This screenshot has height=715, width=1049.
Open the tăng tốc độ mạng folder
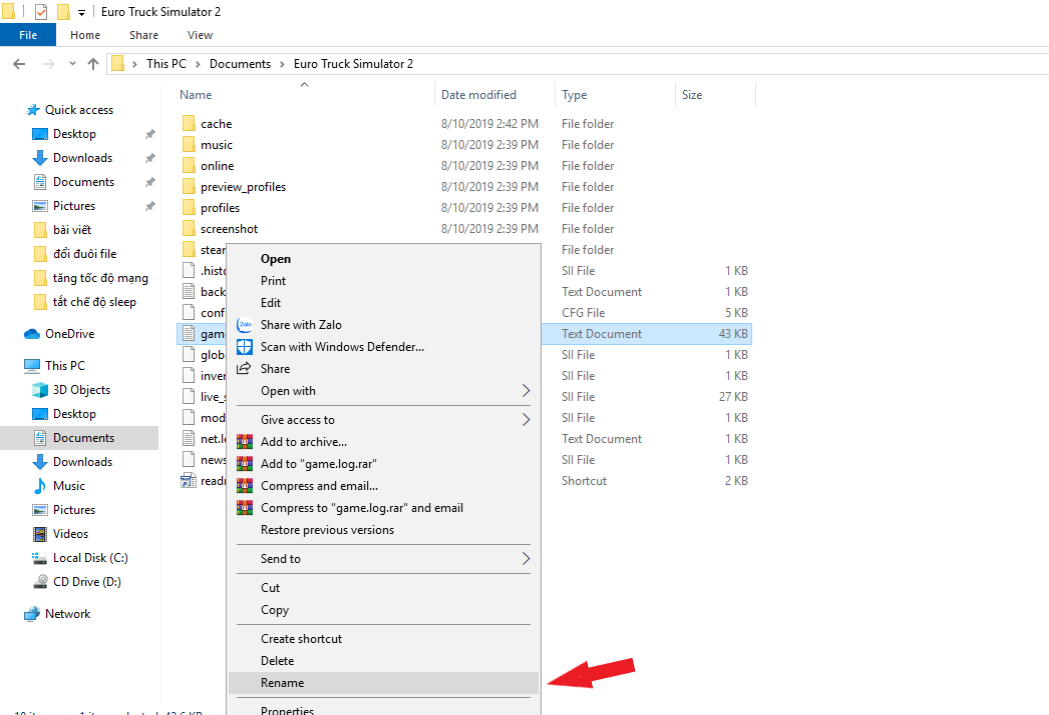[100, 278]
